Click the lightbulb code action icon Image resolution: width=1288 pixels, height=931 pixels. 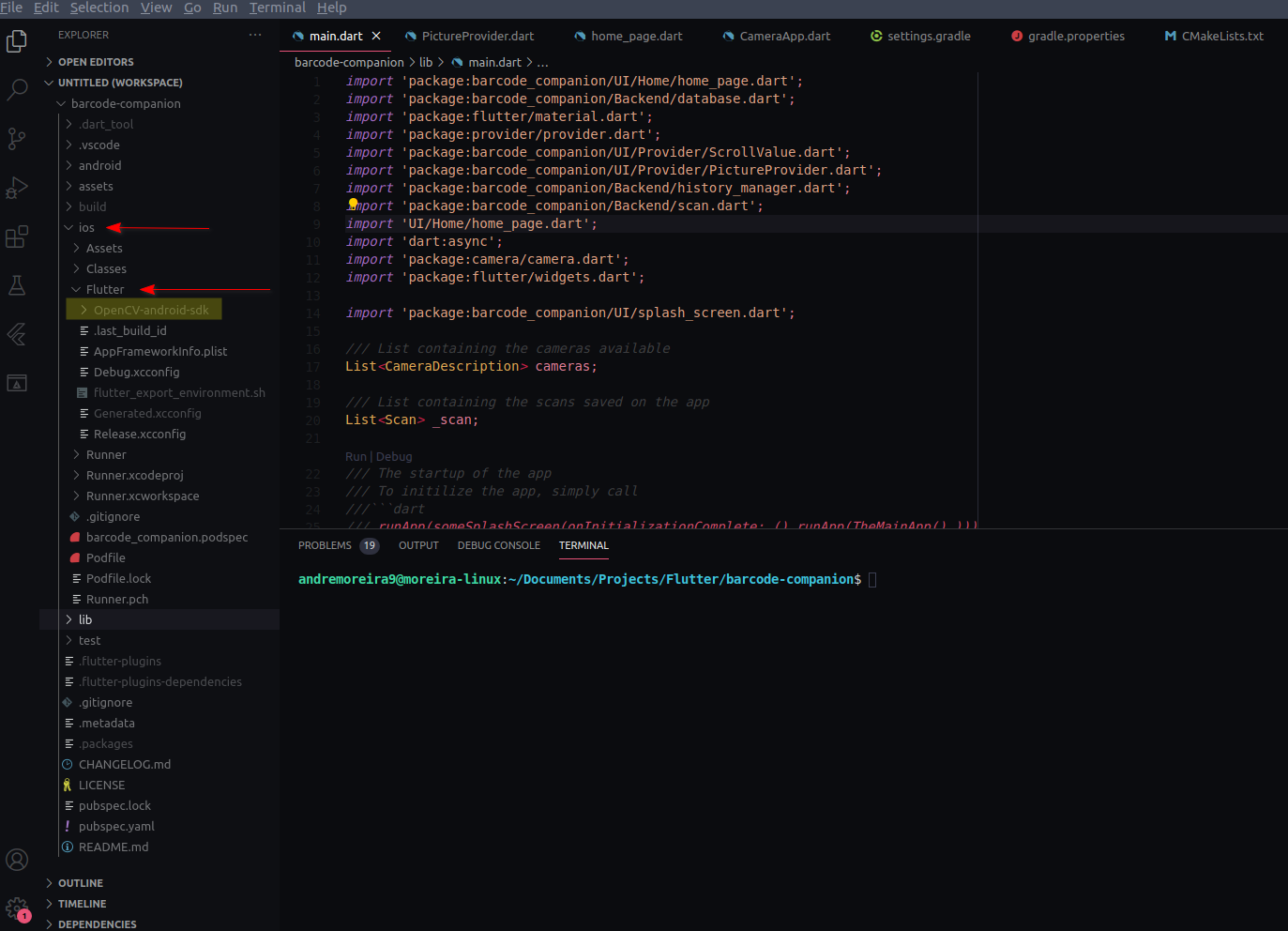tap(353, 204)
